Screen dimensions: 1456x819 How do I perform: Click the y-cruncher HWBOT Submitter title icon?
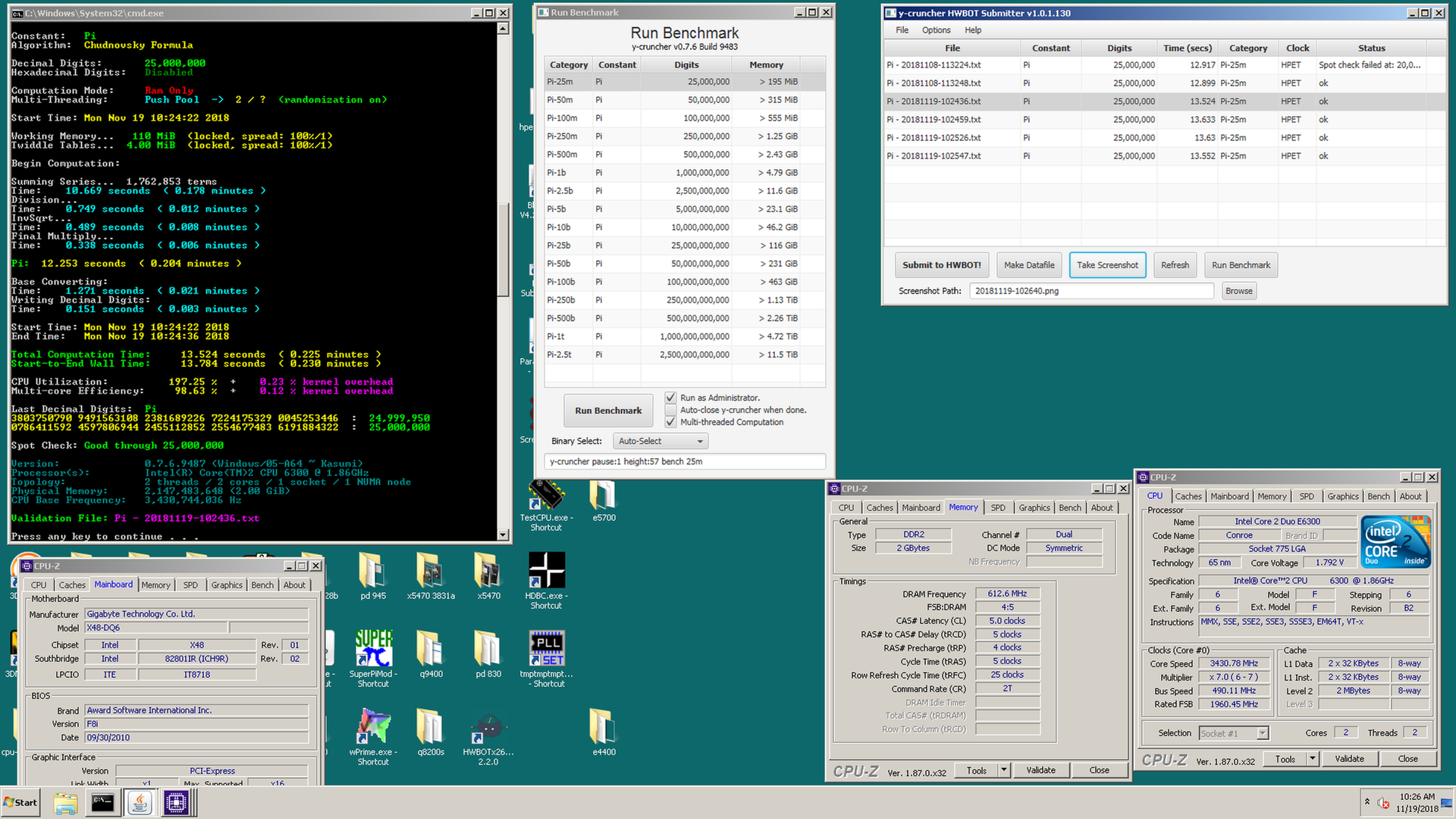click(x=891, y=13)
